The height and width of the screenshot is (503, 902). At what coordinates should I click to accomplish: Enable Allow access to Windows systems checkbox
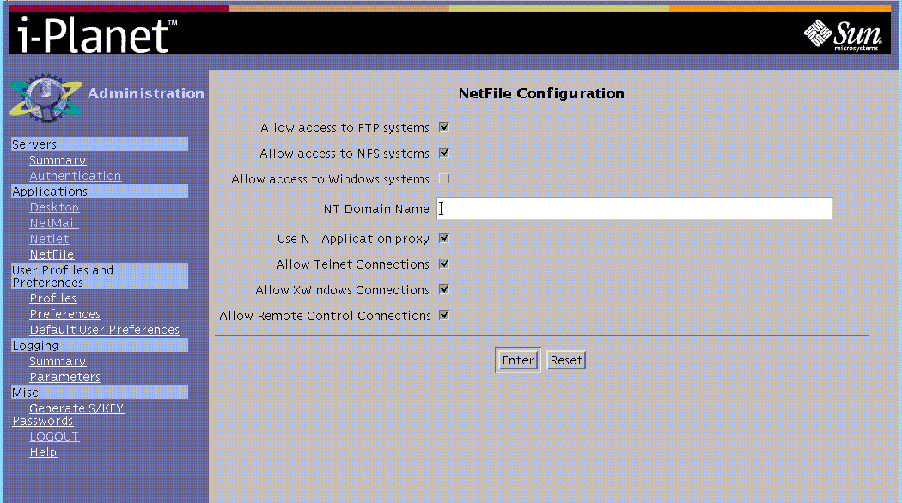click(x=444, y=179)
